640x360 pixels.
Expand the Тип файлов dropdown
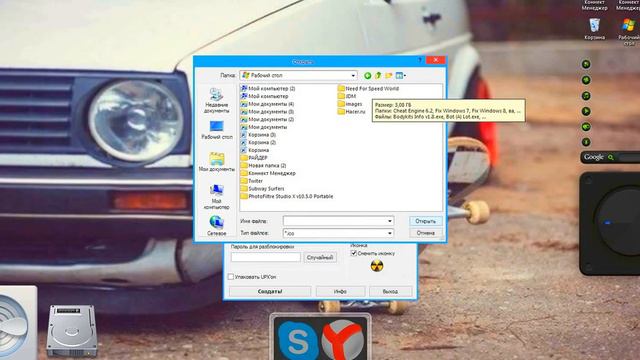pyautogui.click(x=390, y=233)
